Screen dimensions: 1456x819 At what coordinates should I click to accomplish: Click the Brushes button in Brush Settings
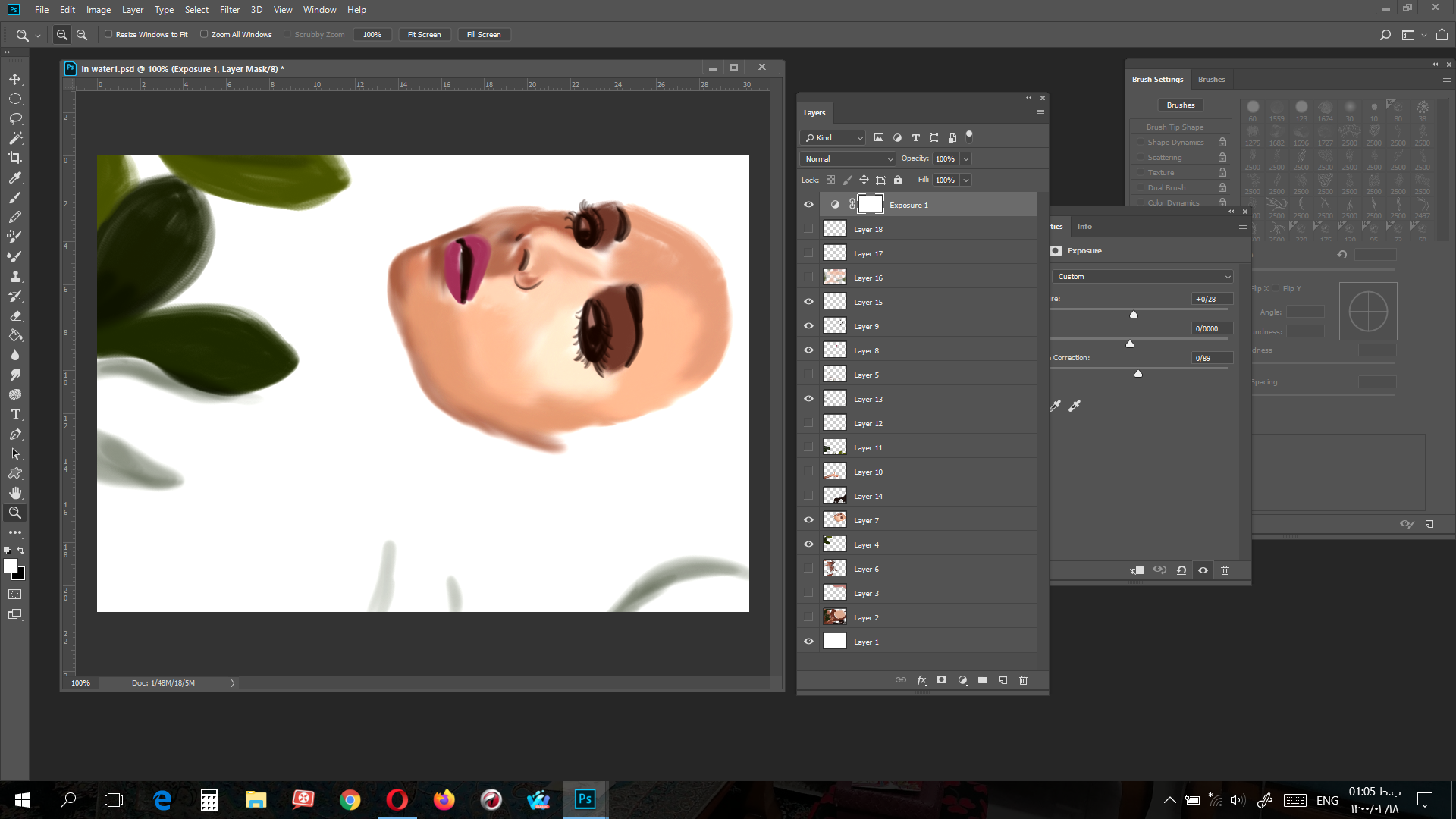1181,105
